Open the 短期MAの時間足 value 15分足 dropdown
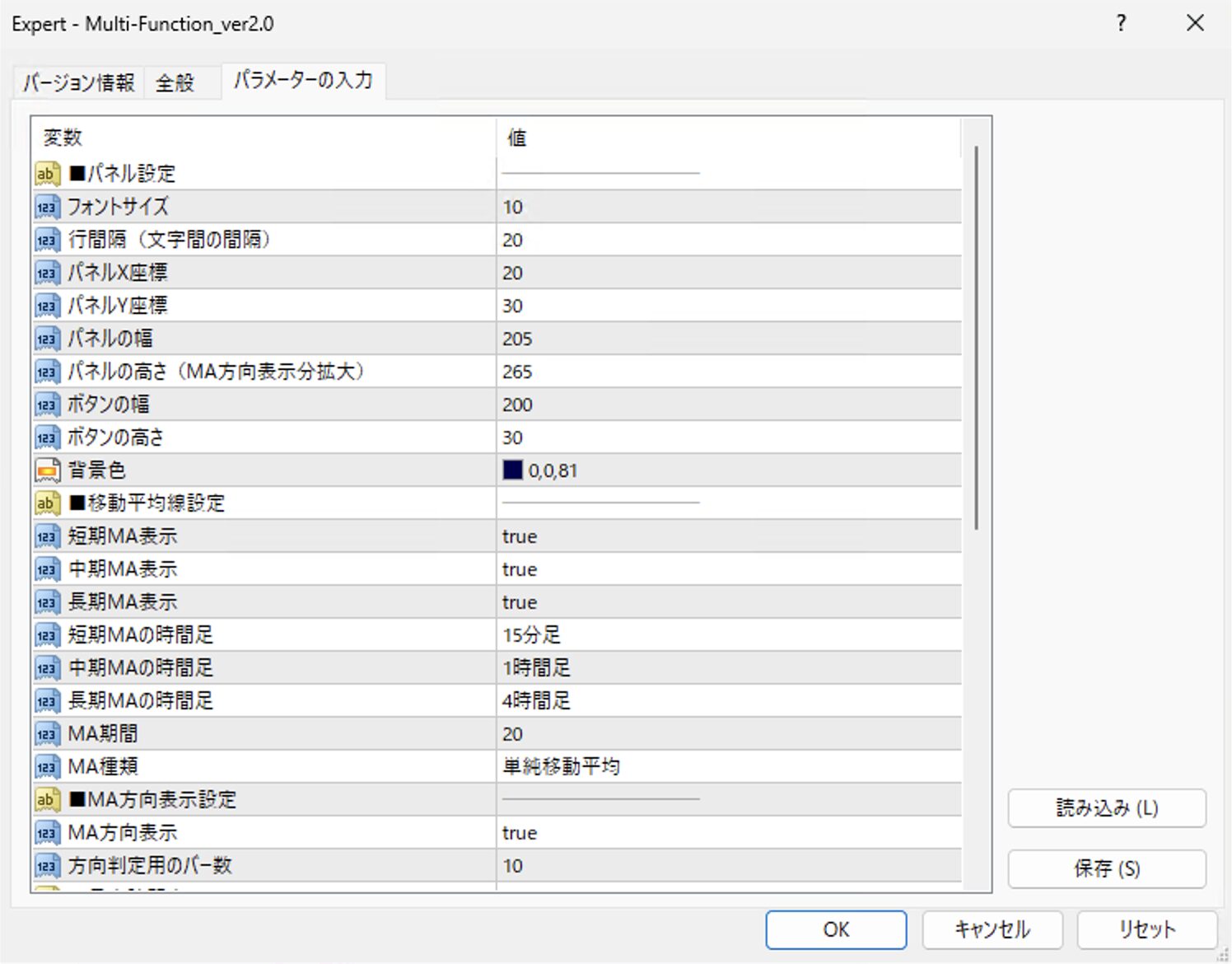The width and height of the screenshot is (1232, 964). (x=532, y=635)
